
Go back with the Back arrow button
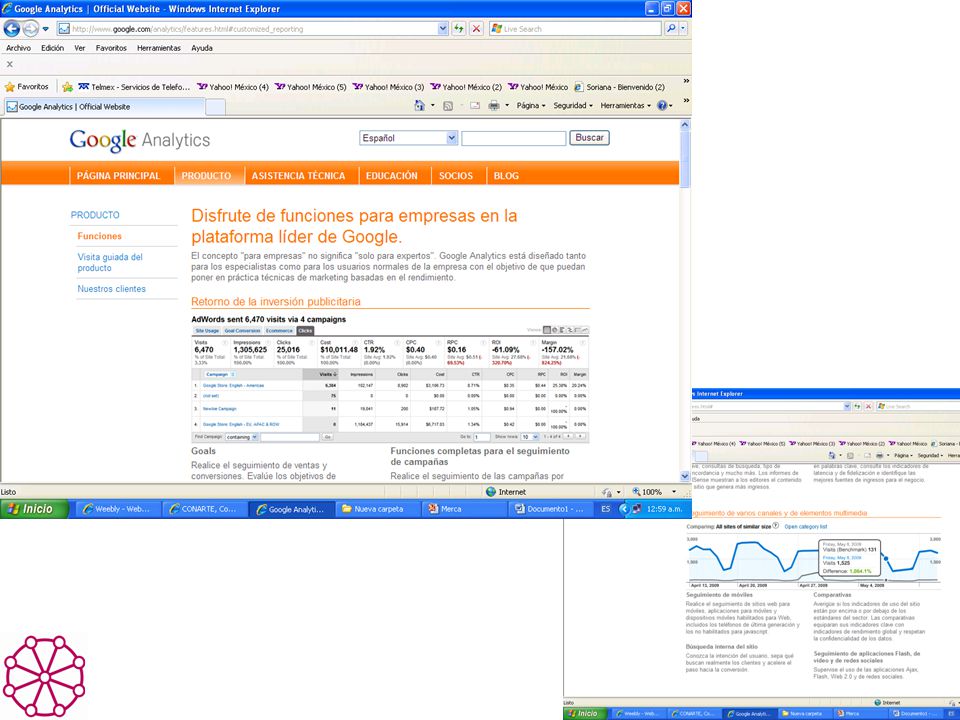[x=12, y=28]
